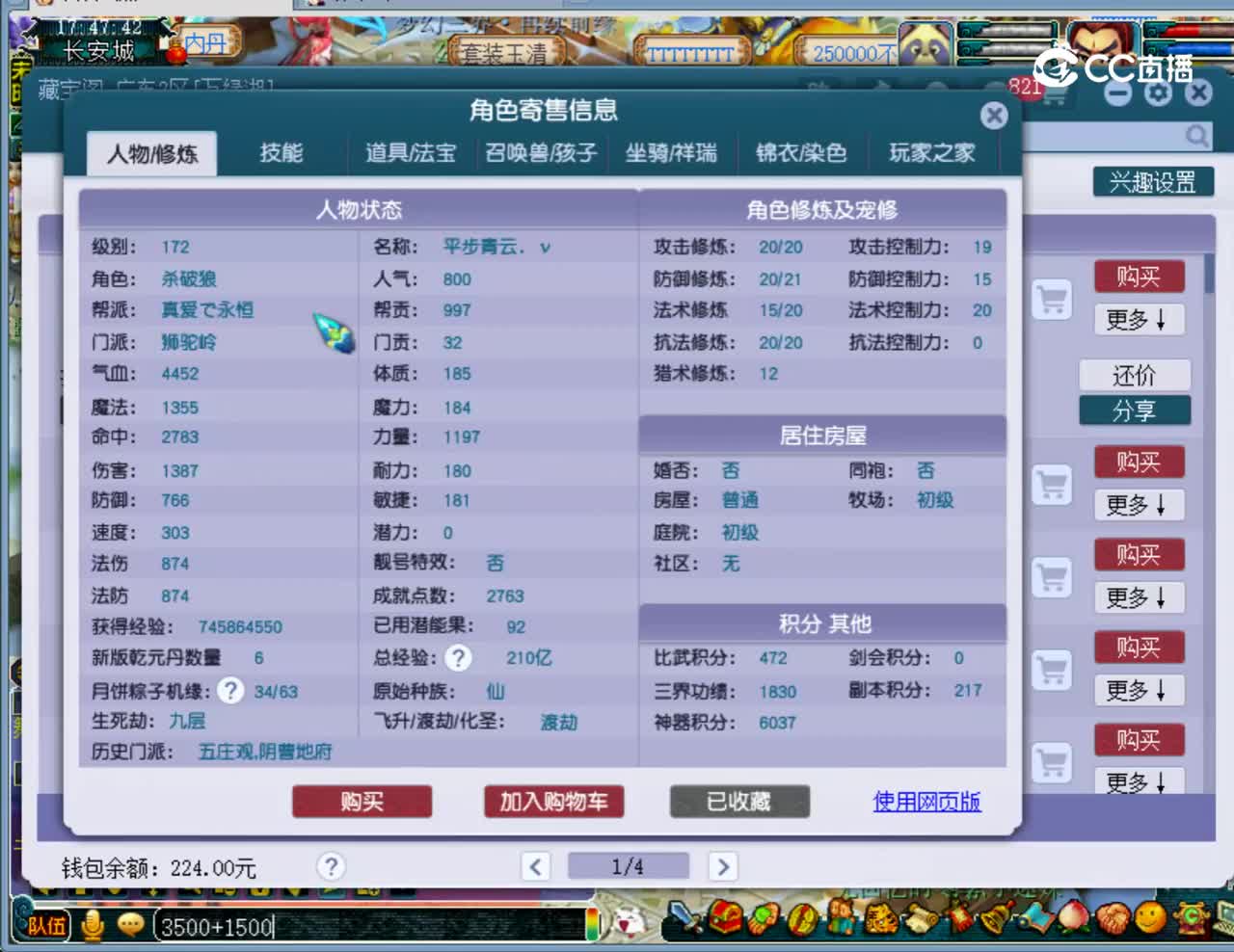1234x952 pixels.
Task: Open the shopping cart with 821 badge
Action: [x=1054, y=95]
